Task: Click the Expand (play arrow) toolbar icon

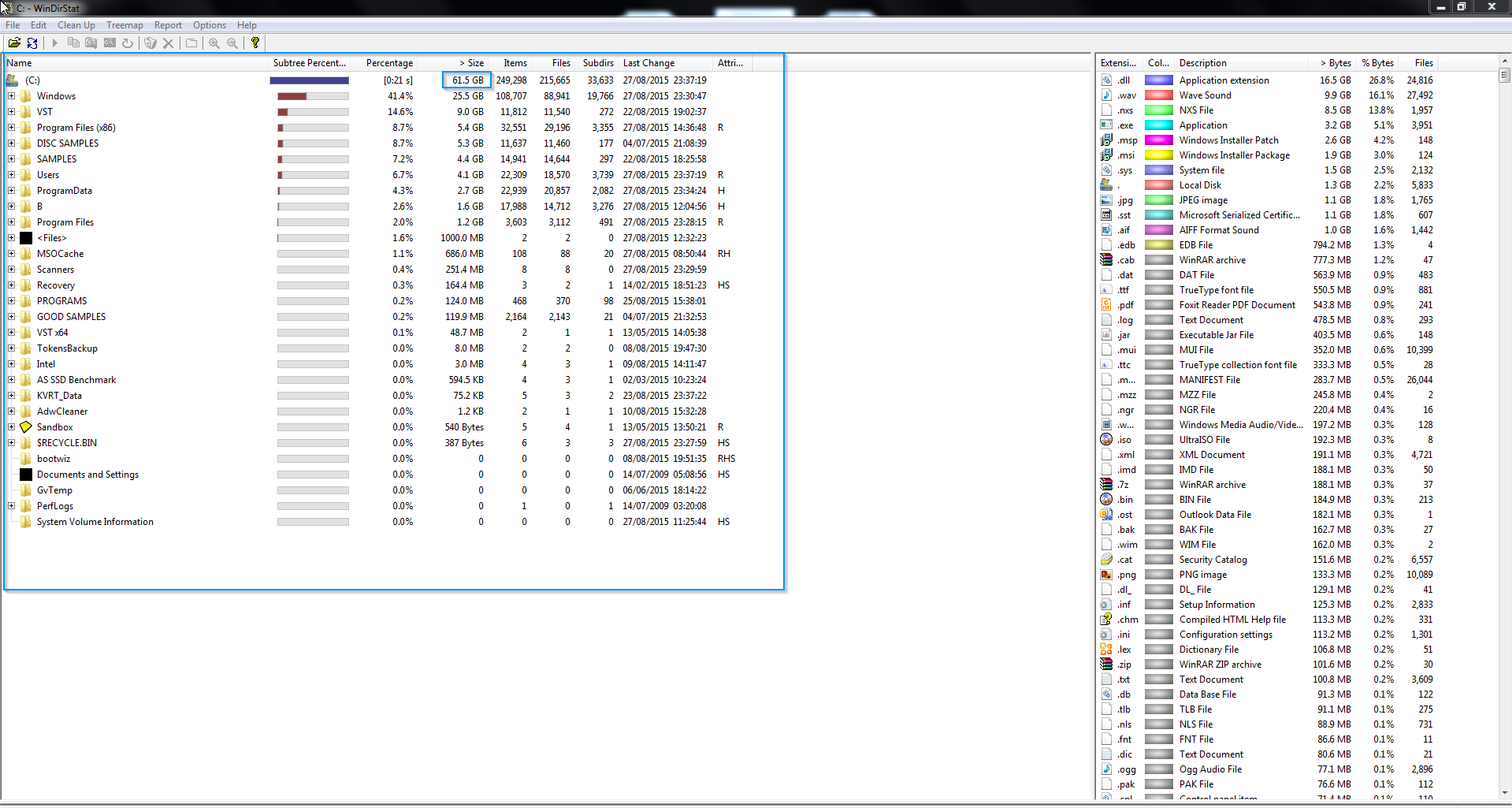Action: click(55, 43)
